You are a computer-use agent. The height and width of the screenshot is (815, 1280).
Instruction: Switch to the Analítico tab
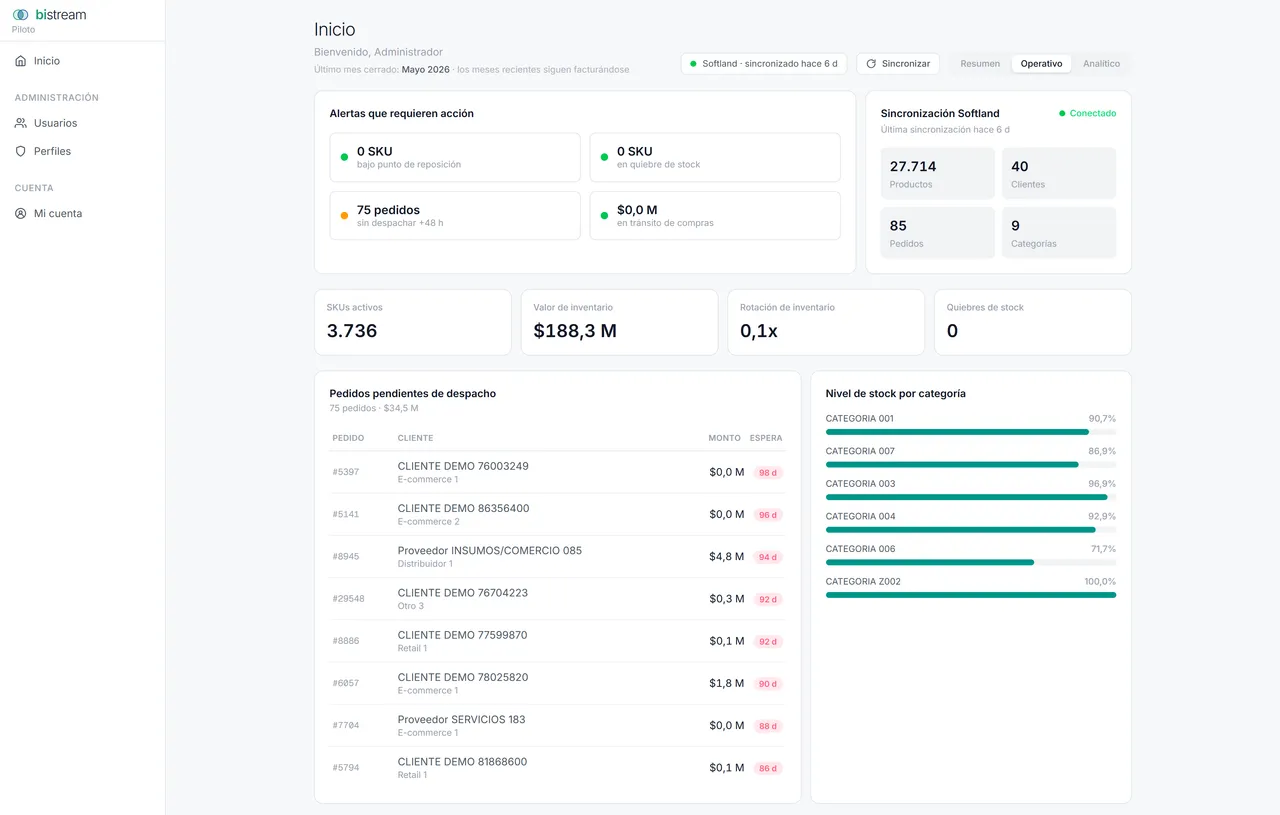(1101, 64)
